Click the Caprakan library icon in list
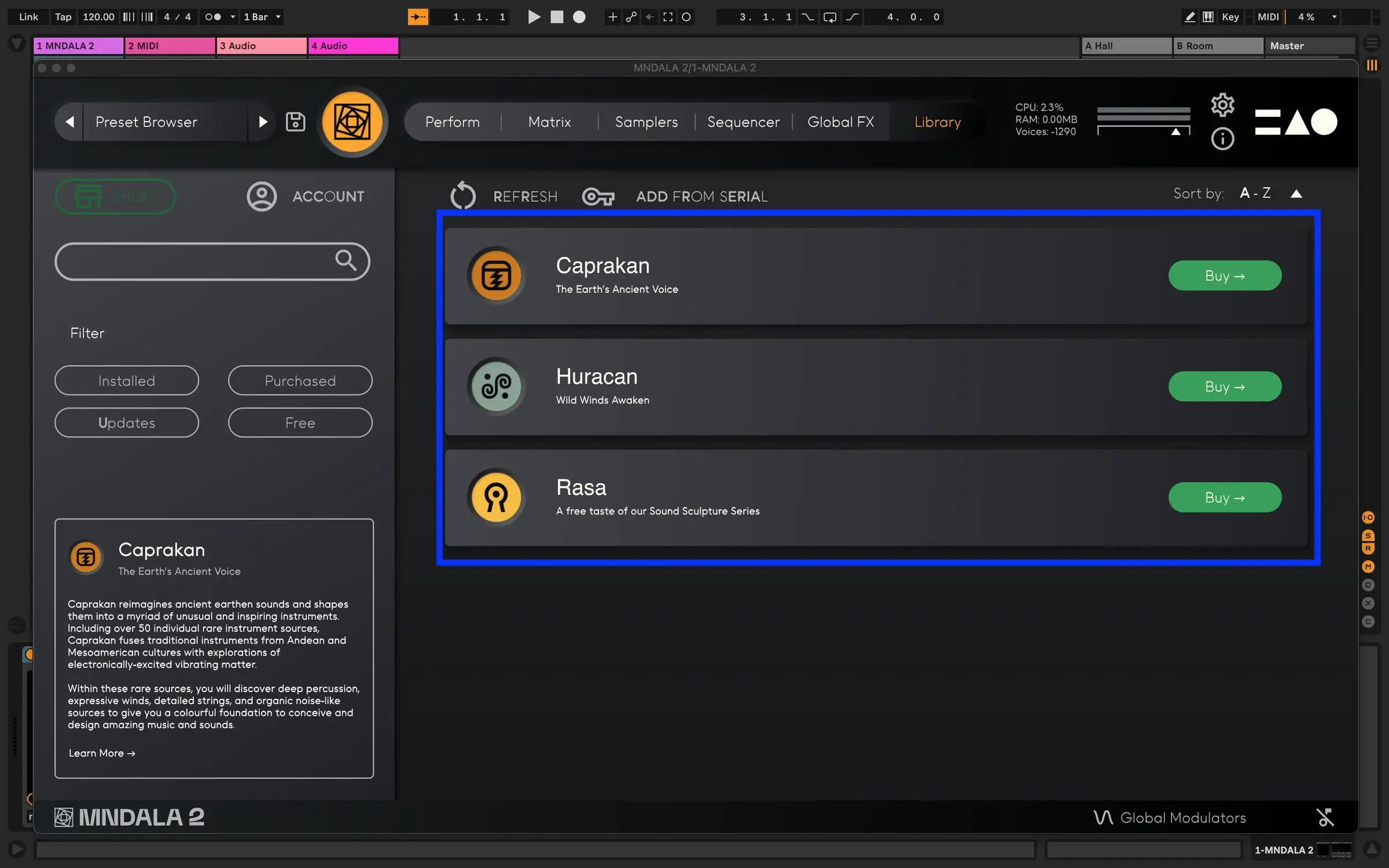The width and height of the screenshot is (1389, 868). (496, 275)
